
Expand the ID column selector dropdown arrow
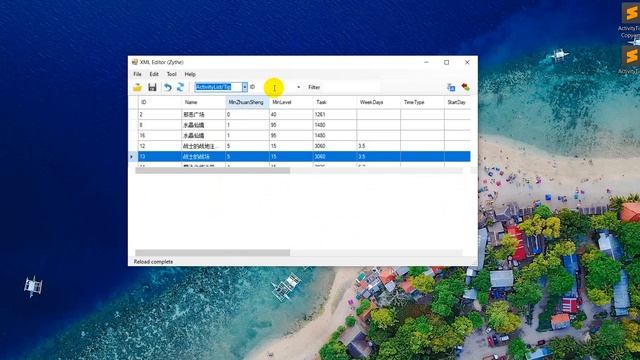click(298, 87)
